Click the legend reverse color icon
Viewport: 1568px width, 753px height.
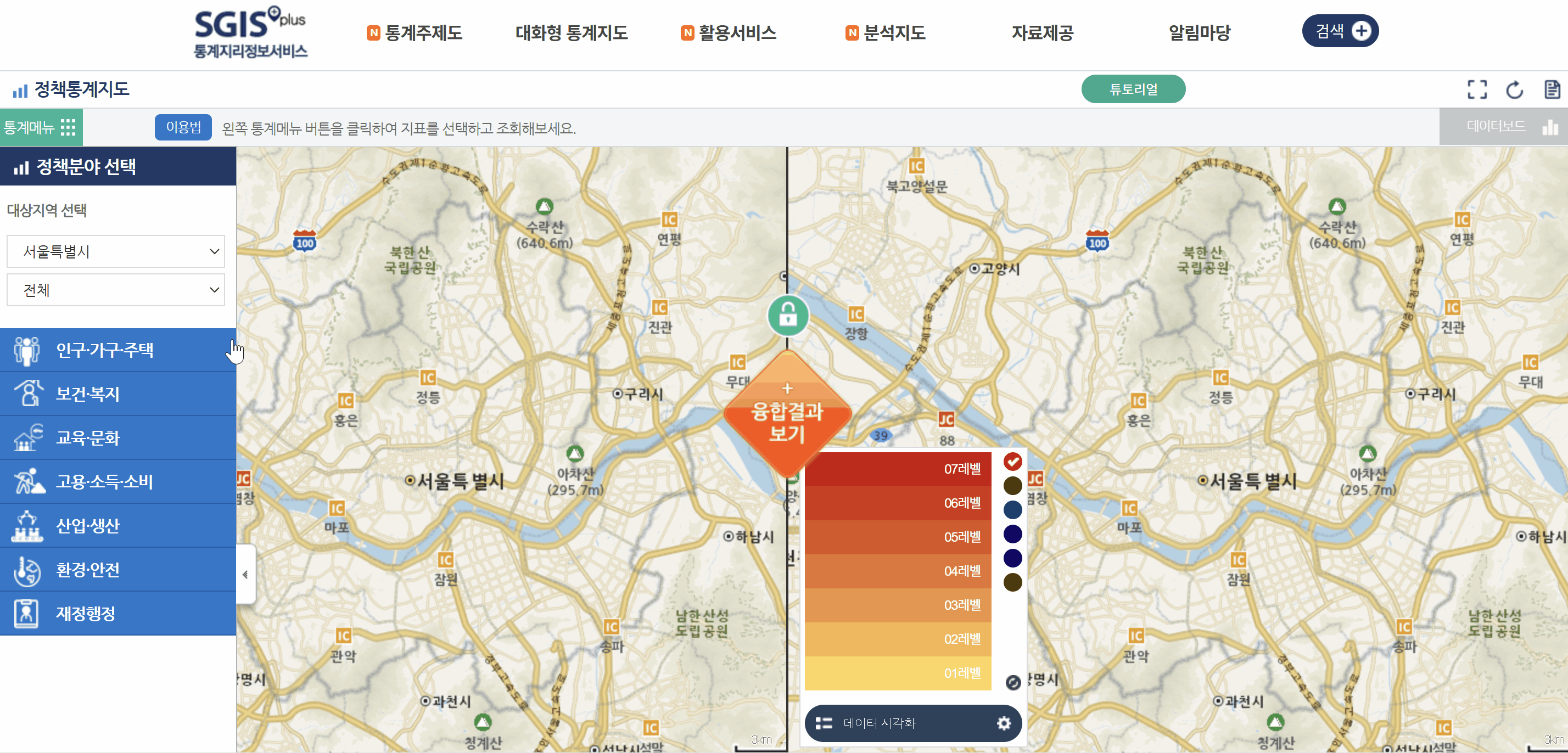click(1012, 682)
